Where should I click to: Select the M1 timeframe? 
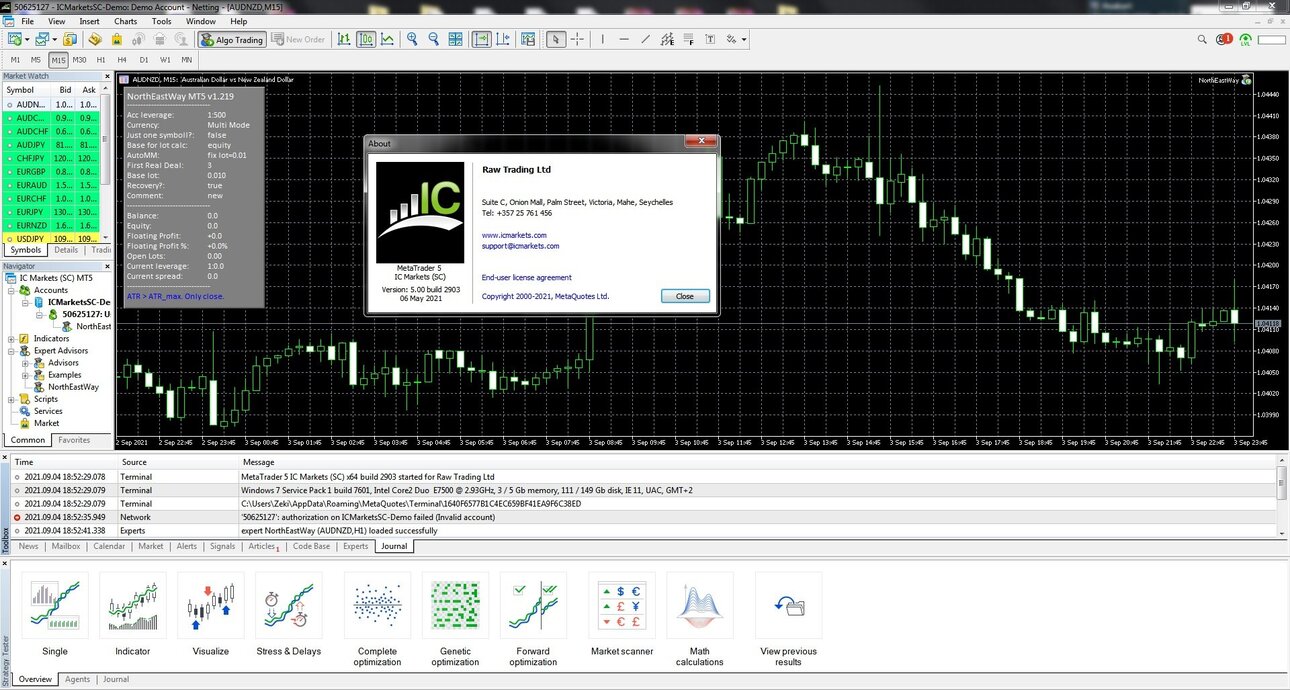tap(15, 60)
